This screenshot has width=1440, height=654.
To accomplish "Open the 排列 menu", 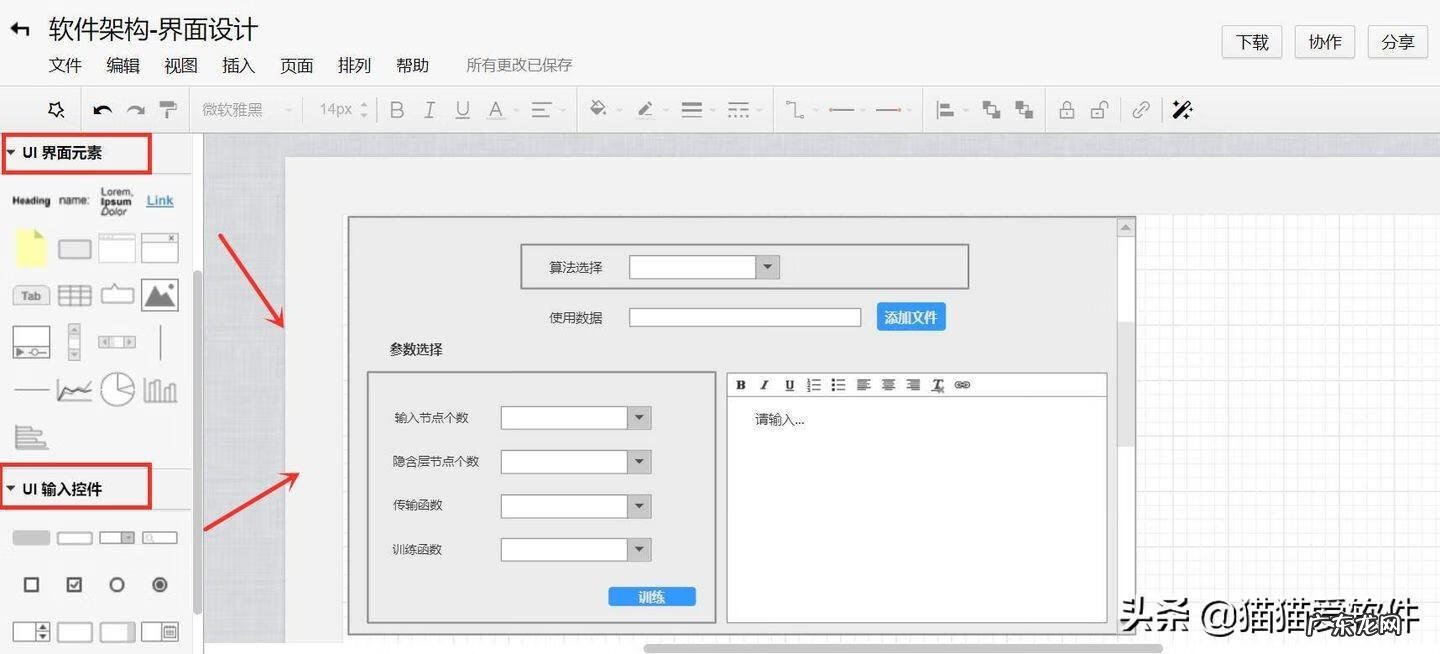I will coord(353,65).
